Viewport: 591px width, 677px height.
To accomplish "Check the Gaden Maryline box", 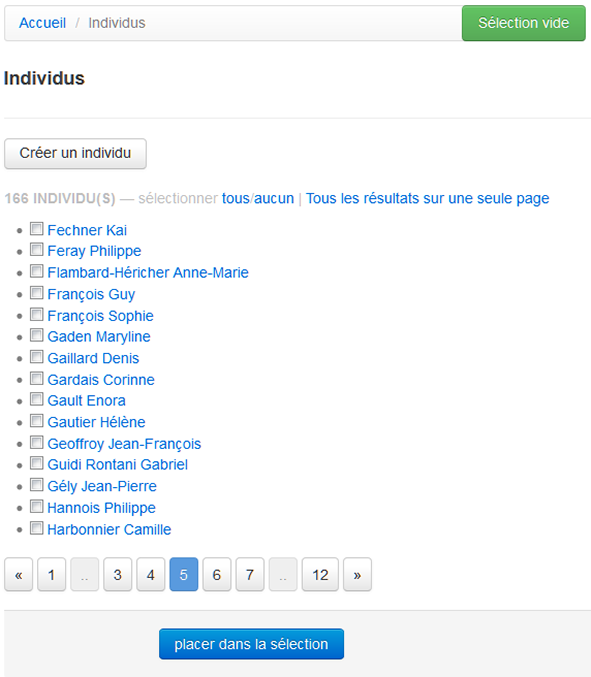I will coord(37,335).
